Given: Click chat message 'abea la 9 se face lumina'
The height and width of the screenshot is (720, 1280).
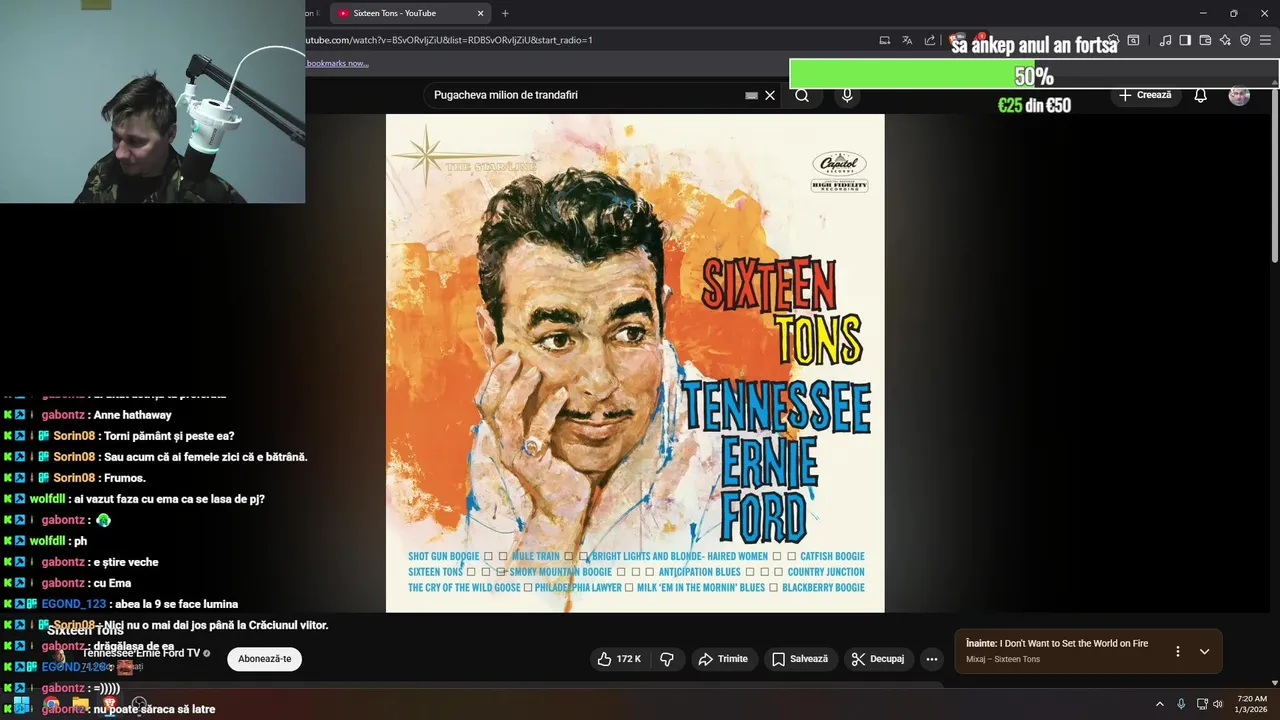Looking at the screenshot, I should (175, 604).
